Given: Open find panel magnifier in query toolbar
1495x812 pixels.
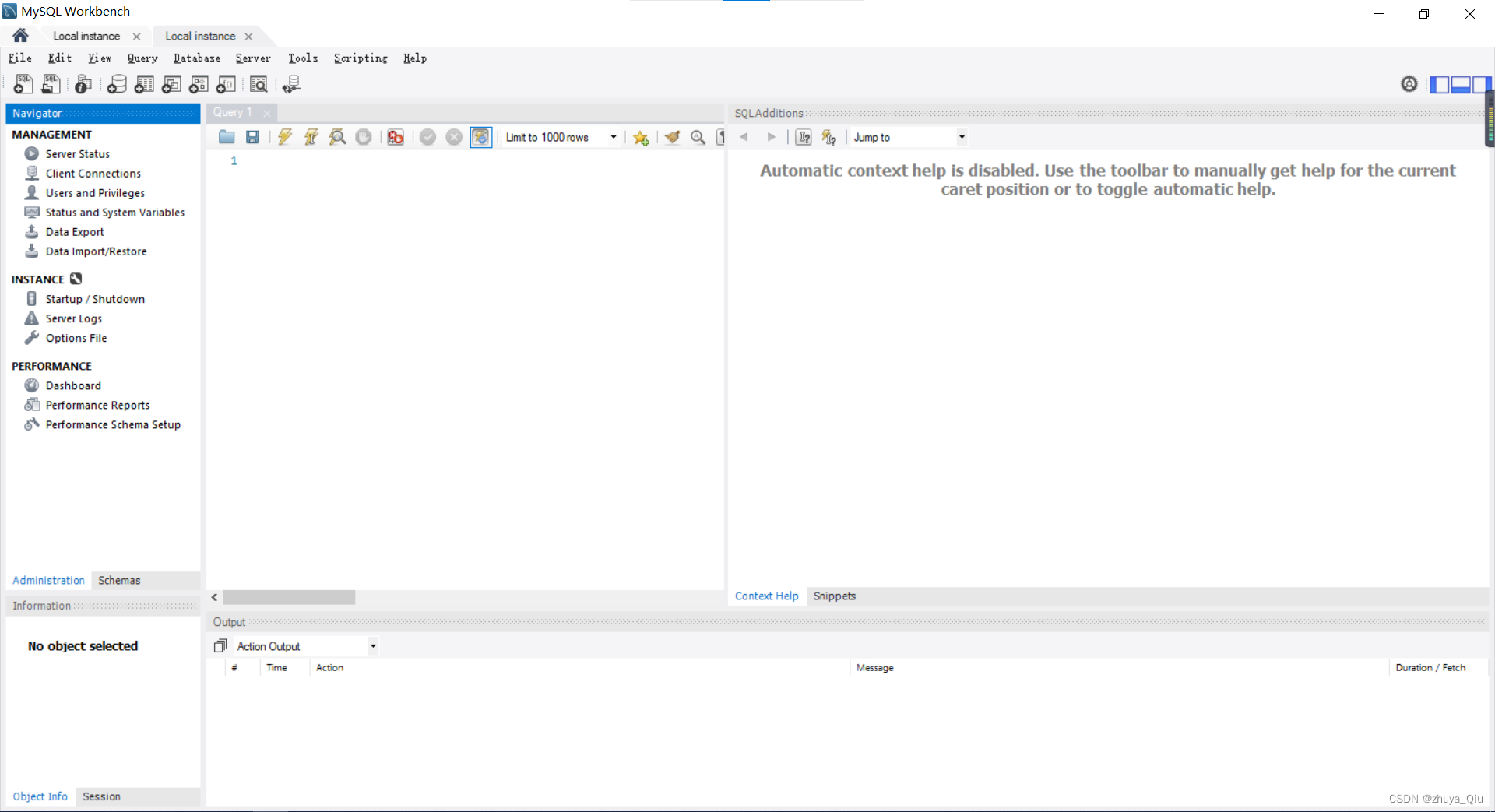Looking at the screenshot, I should point(698,137).
